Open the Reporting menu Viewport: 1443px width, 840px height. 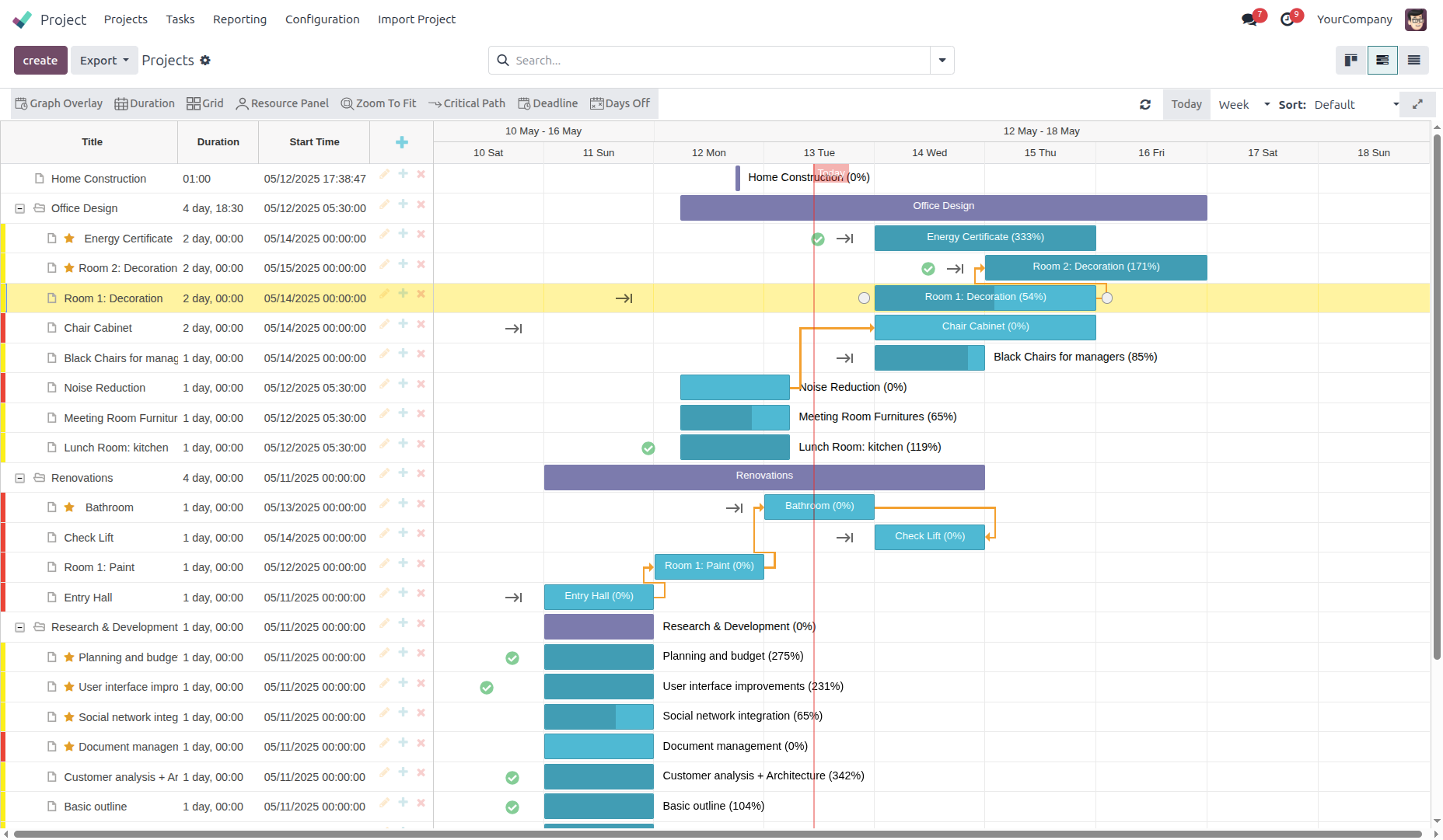[239, 19]
